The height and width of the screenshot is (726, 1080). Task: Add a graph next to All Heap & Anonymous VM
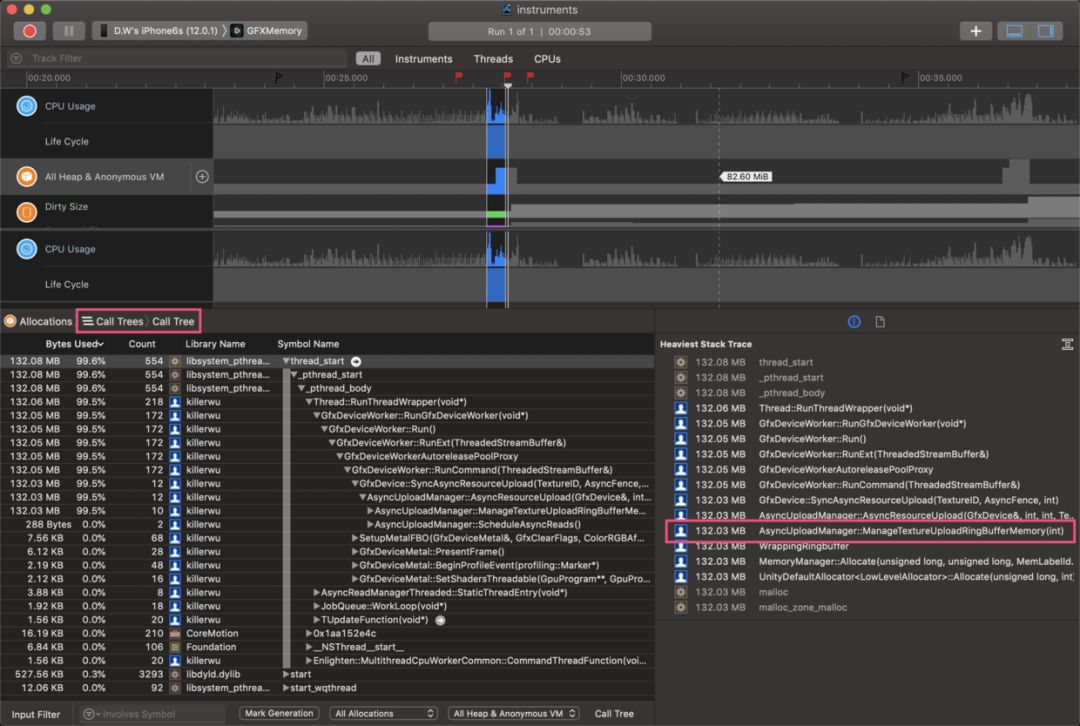(202, 176)
